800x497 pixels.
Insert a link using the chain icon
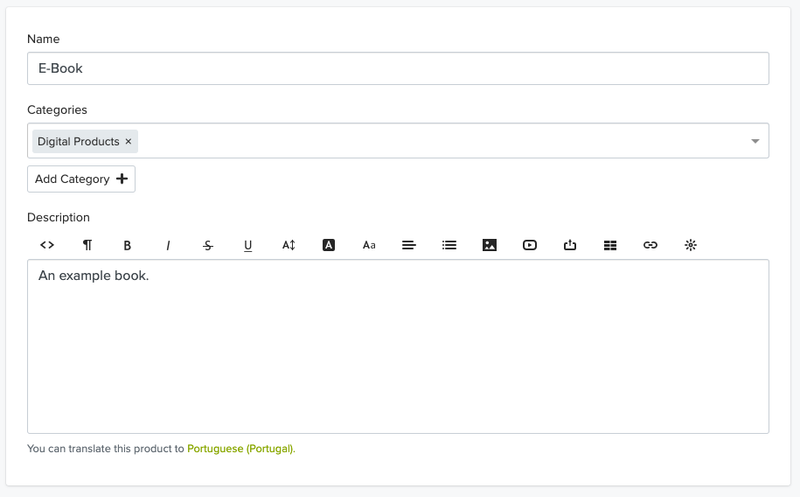[x=650, y=245]
